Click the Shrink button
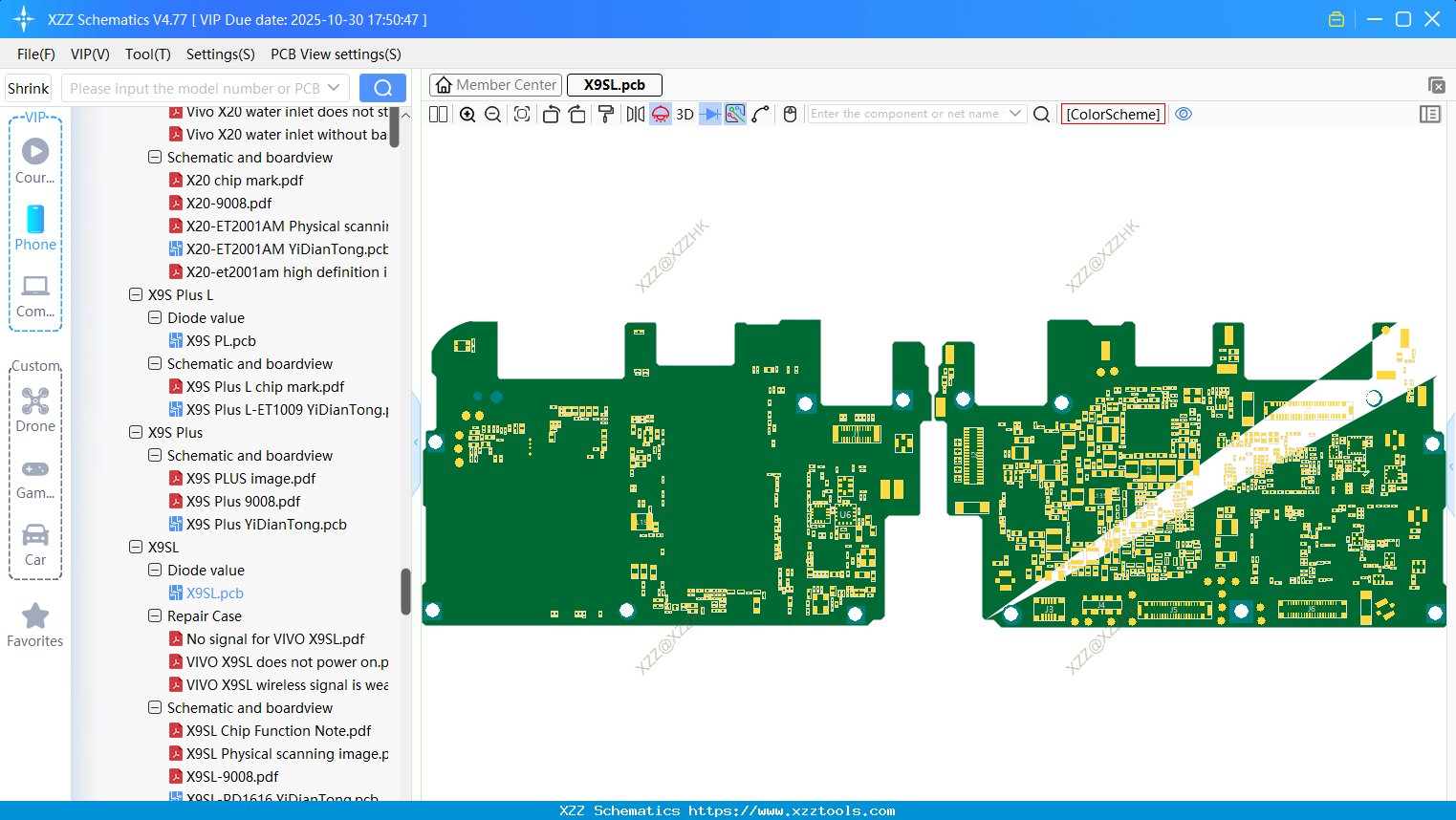1456x820 pixels. pos(29,89)
